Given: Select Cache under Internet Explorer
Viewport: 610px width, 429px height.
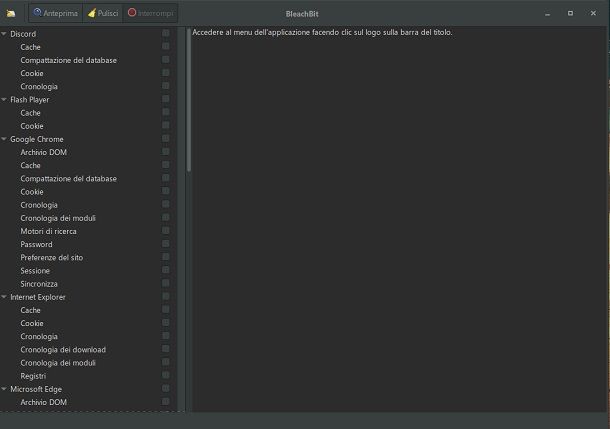Looking at the screenshot, I should [x=30, y=310].
